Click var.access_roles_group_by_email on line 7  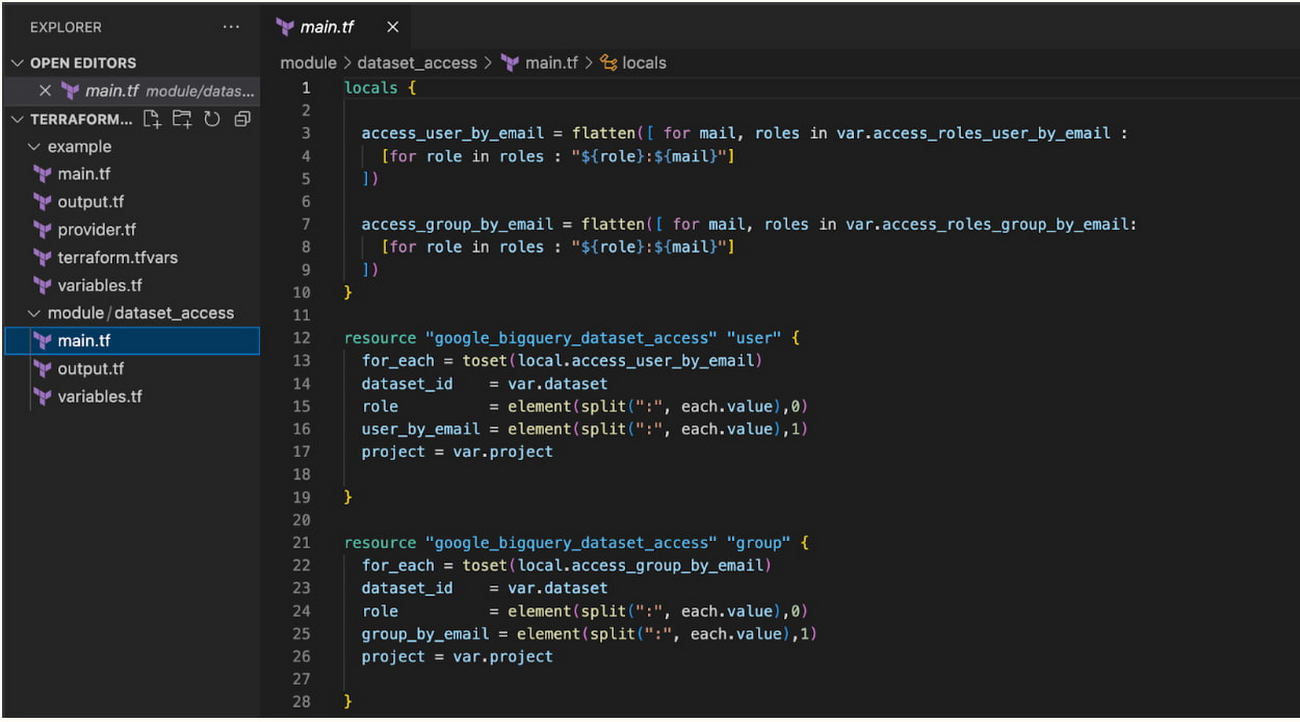(x=988, y=224)
